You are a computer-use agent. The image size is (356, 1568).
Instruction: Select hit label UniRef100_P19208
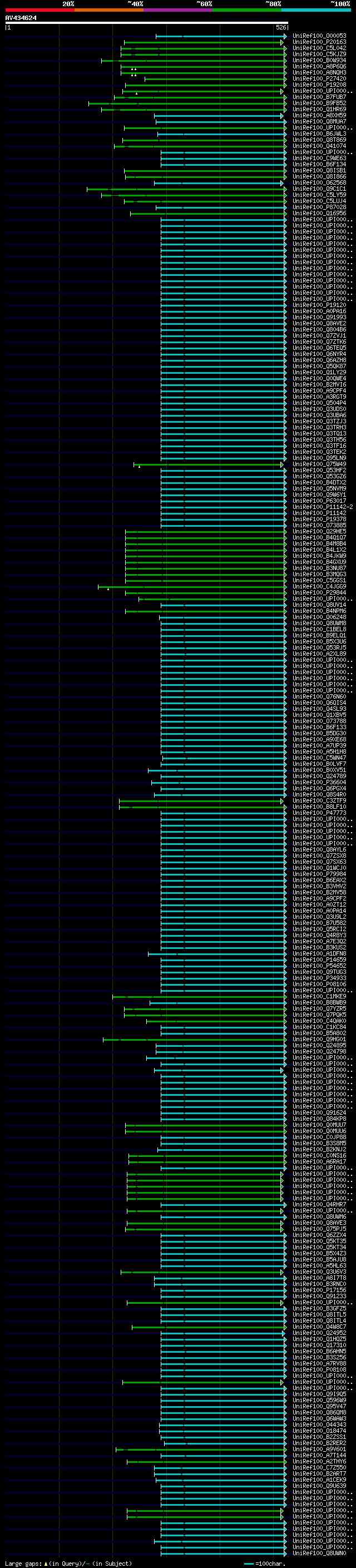pyautogui.click(x=319, y=85)
